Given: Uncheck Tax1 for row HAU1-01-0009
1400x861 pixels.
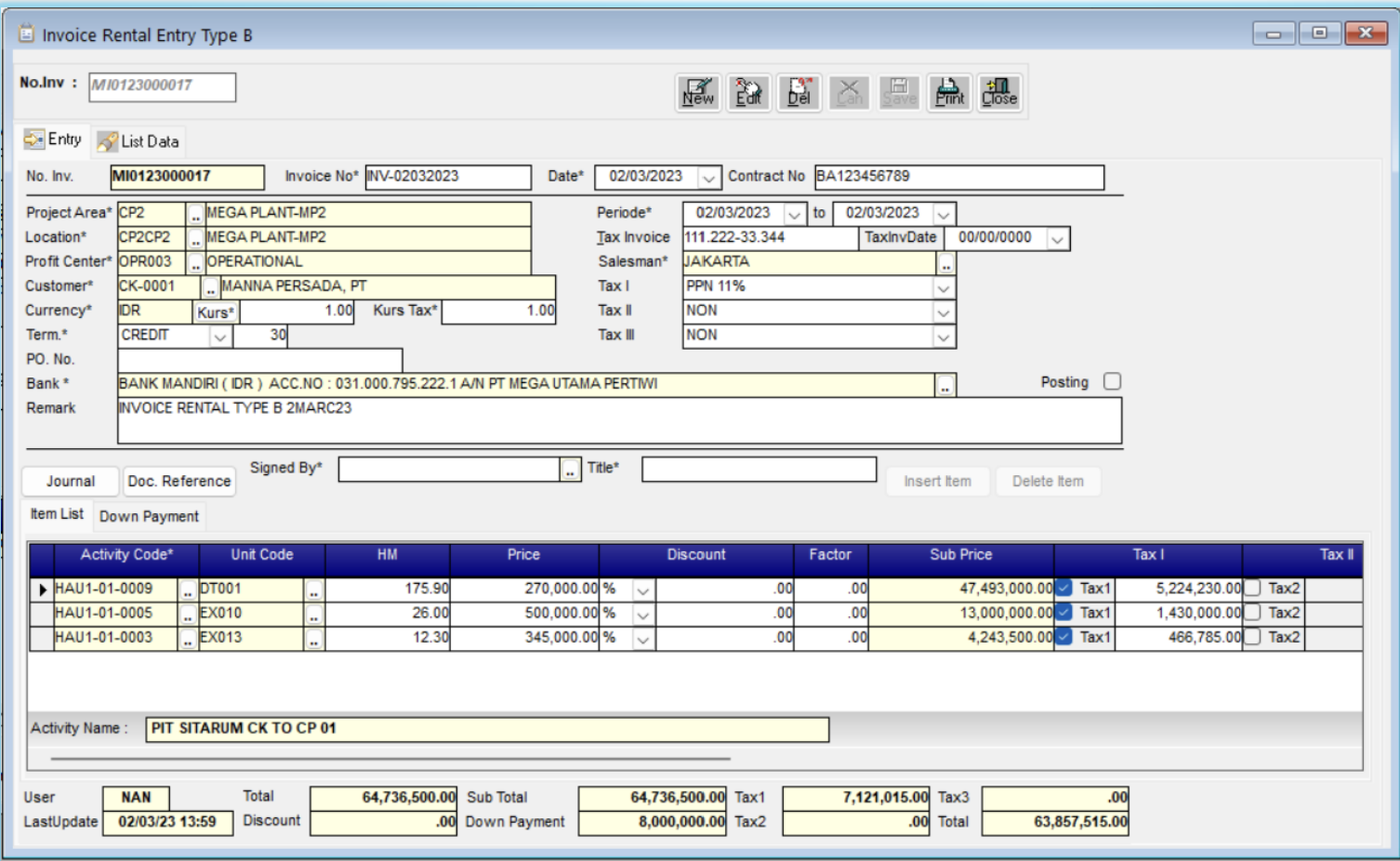Looking at the screenshot, I should click(x=1064, y=588).
